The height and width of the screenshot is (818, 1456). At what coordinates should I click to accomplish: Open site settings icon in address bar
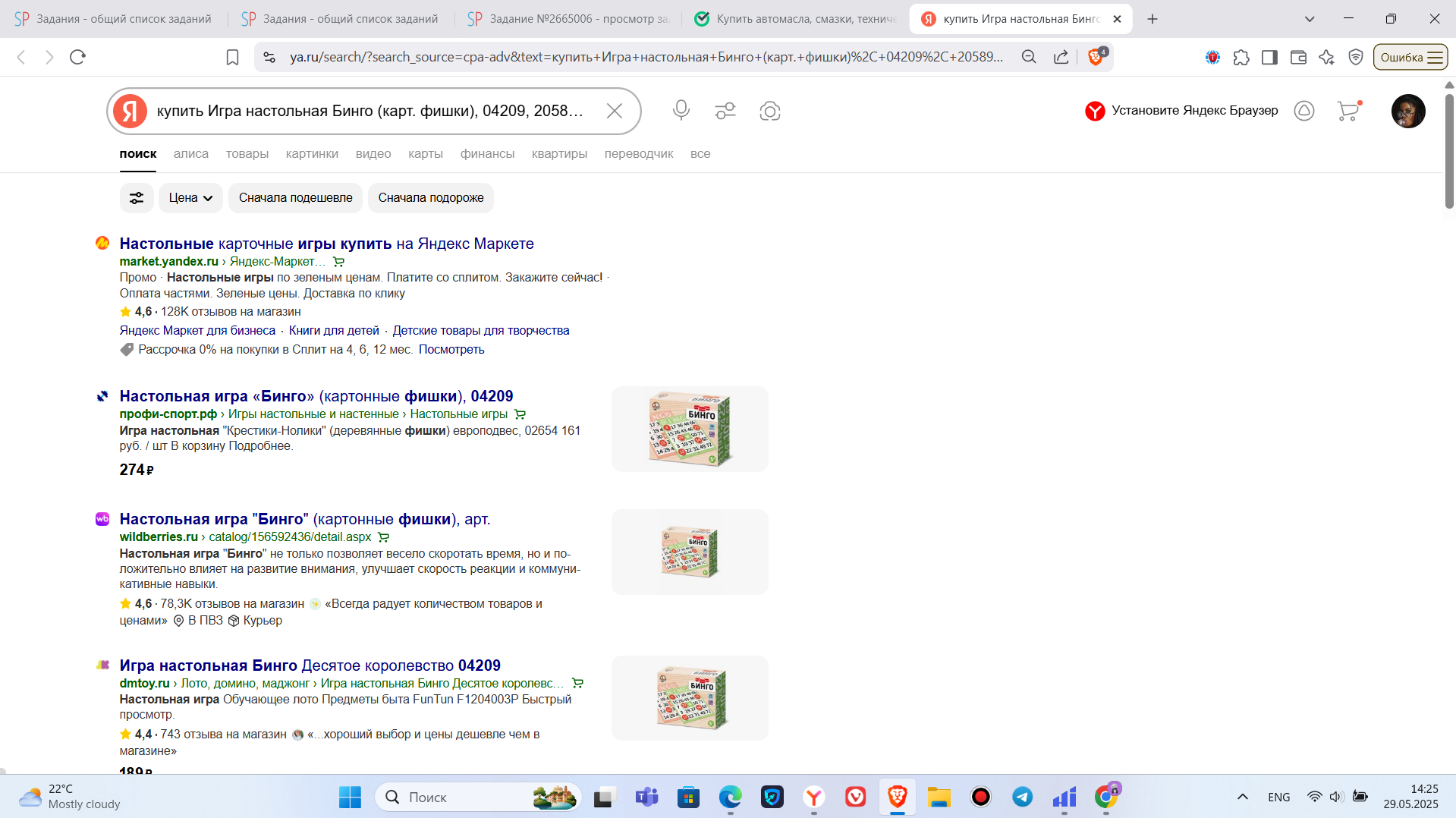[x=269, y=57]
